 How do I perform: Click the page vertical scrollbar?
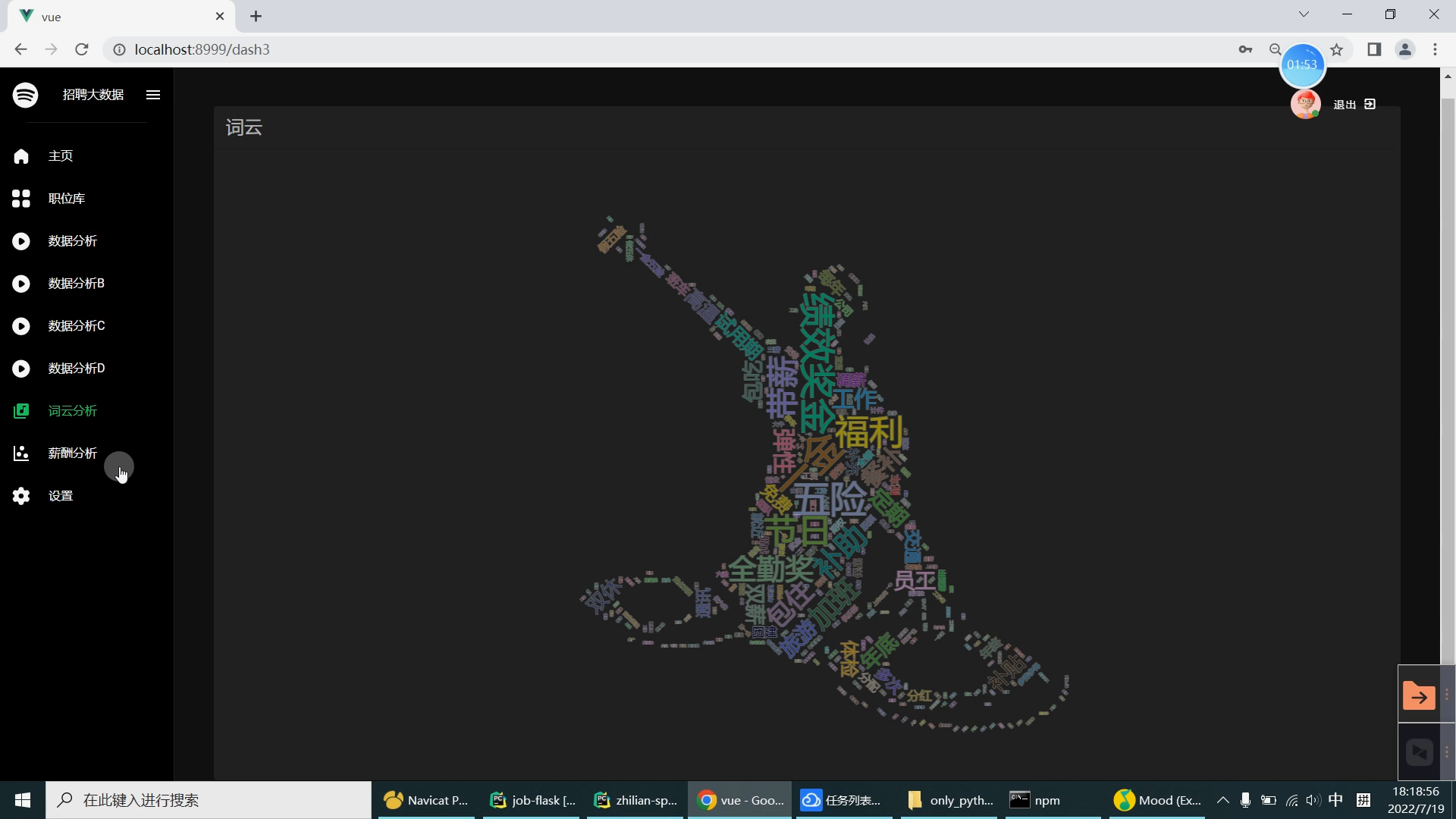1448,379
